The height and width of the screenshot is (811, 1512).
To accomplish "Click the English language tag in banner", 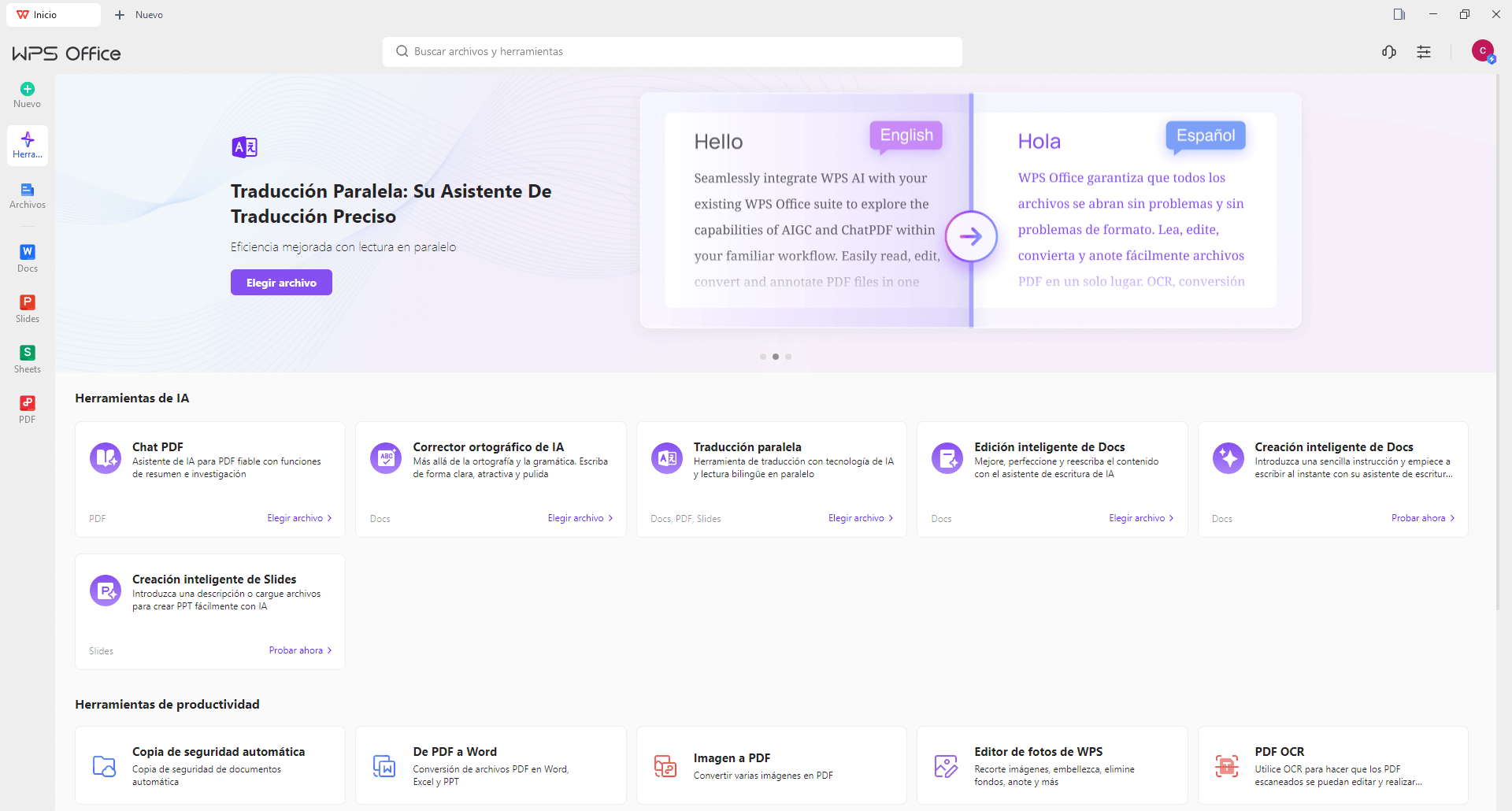I will click(906, 135).
